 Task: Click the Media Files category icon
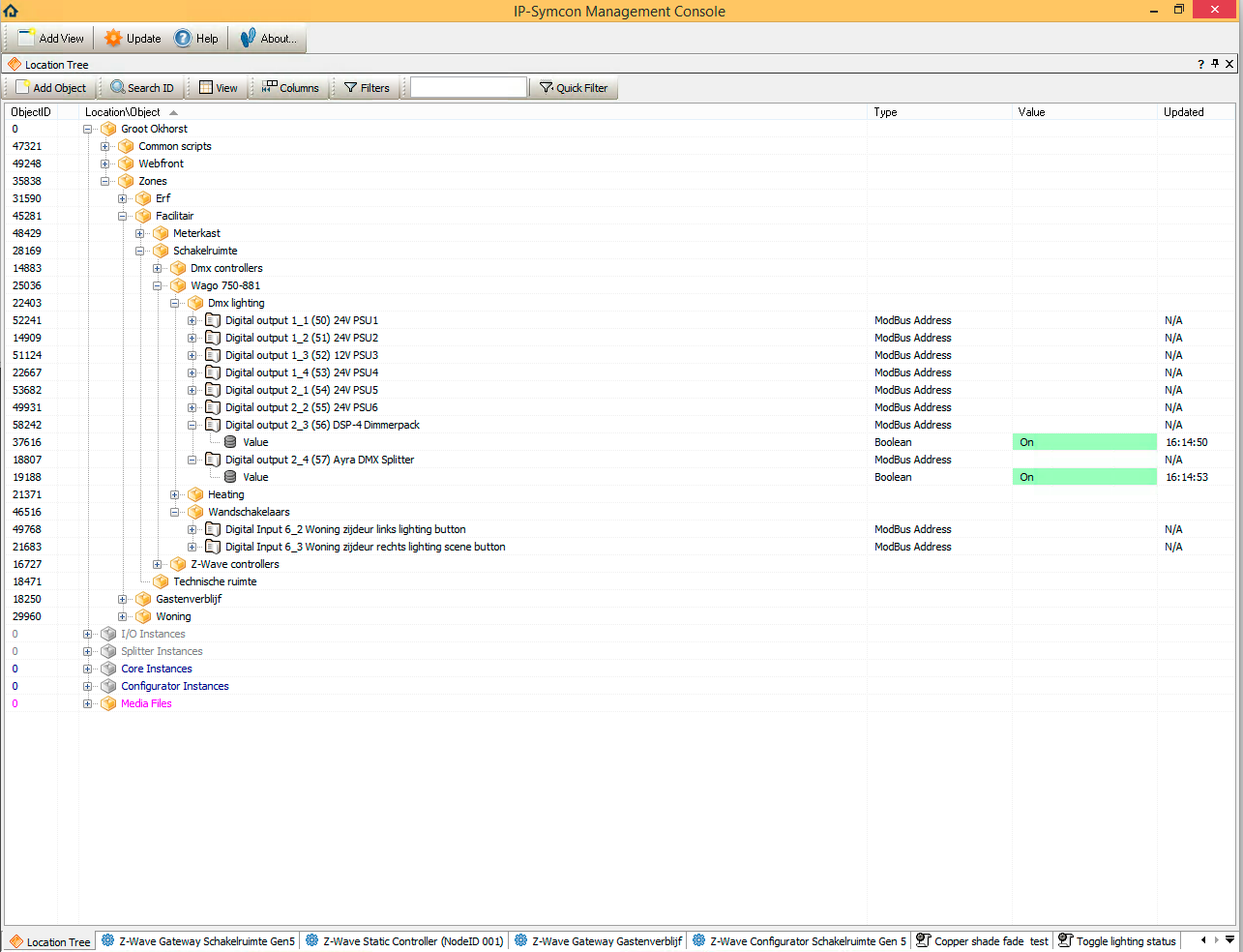pos(108,703)
